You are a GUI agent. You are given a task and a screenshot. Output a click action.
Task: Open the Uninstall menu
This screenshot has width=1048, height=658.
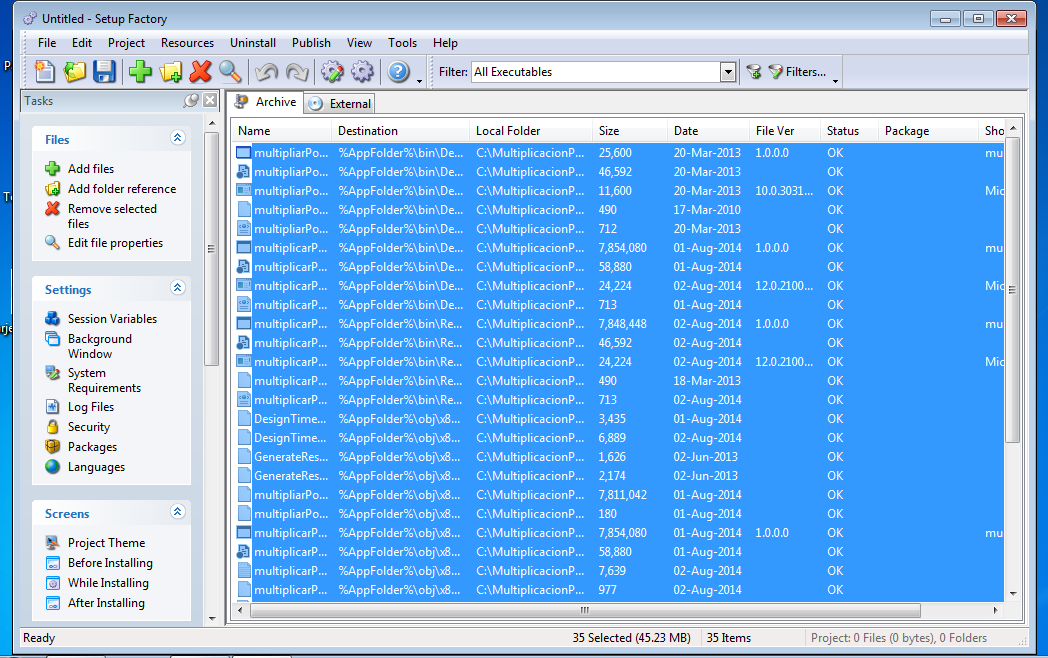pos(253,43)
